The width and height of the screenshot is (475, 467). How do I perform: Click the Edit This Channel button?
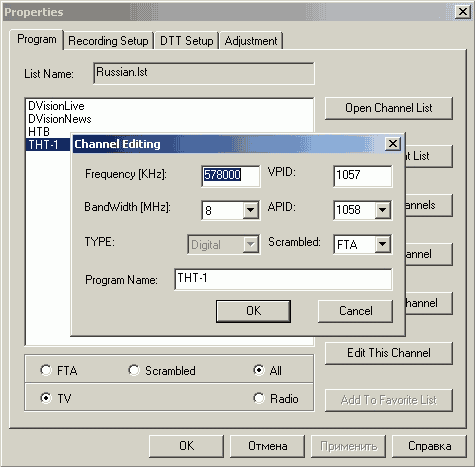[x=389, y=353]
